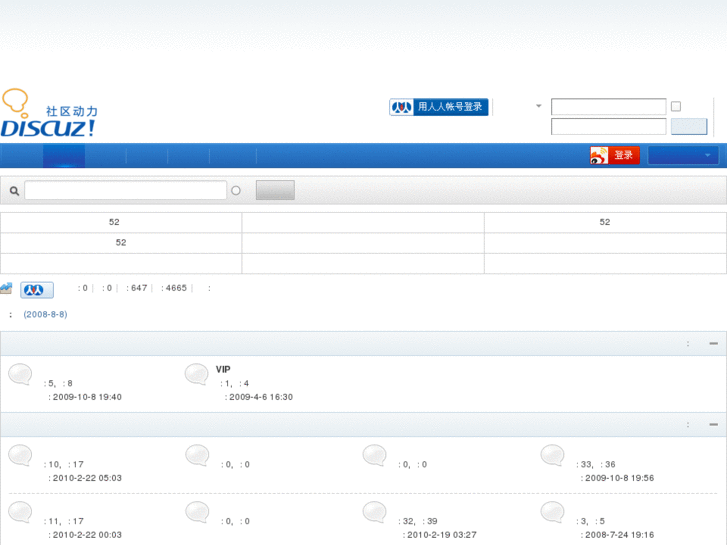
Task: Open the Discuz! community logo home link
Action: (x=50, y=113)
